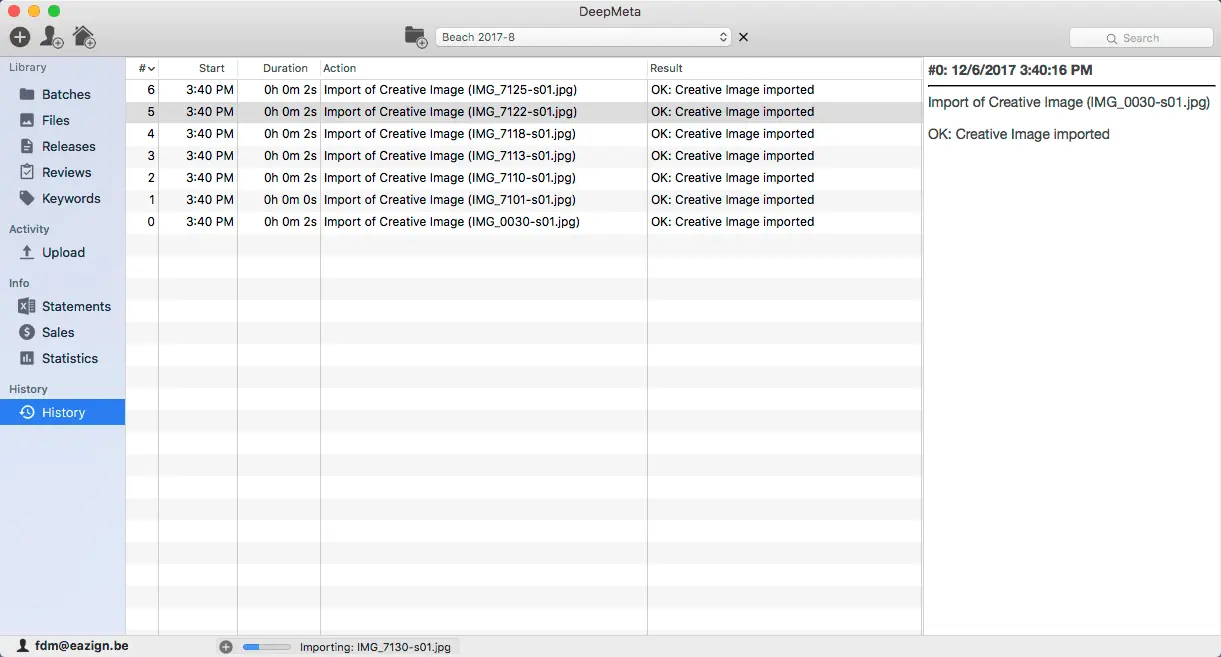This screenshot has width=1221, height=657.
Task: Open Statistics in the sidebar
Action: pos(62,358)
